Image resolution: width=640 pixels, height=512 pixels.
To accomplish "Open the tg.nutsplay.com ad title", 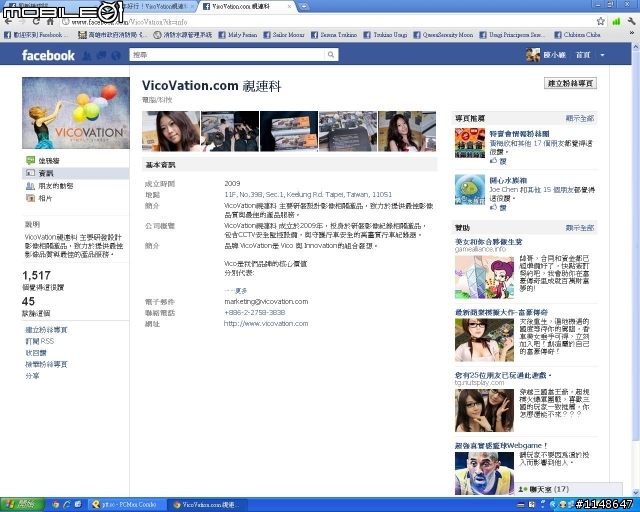I will click(503, 375).
